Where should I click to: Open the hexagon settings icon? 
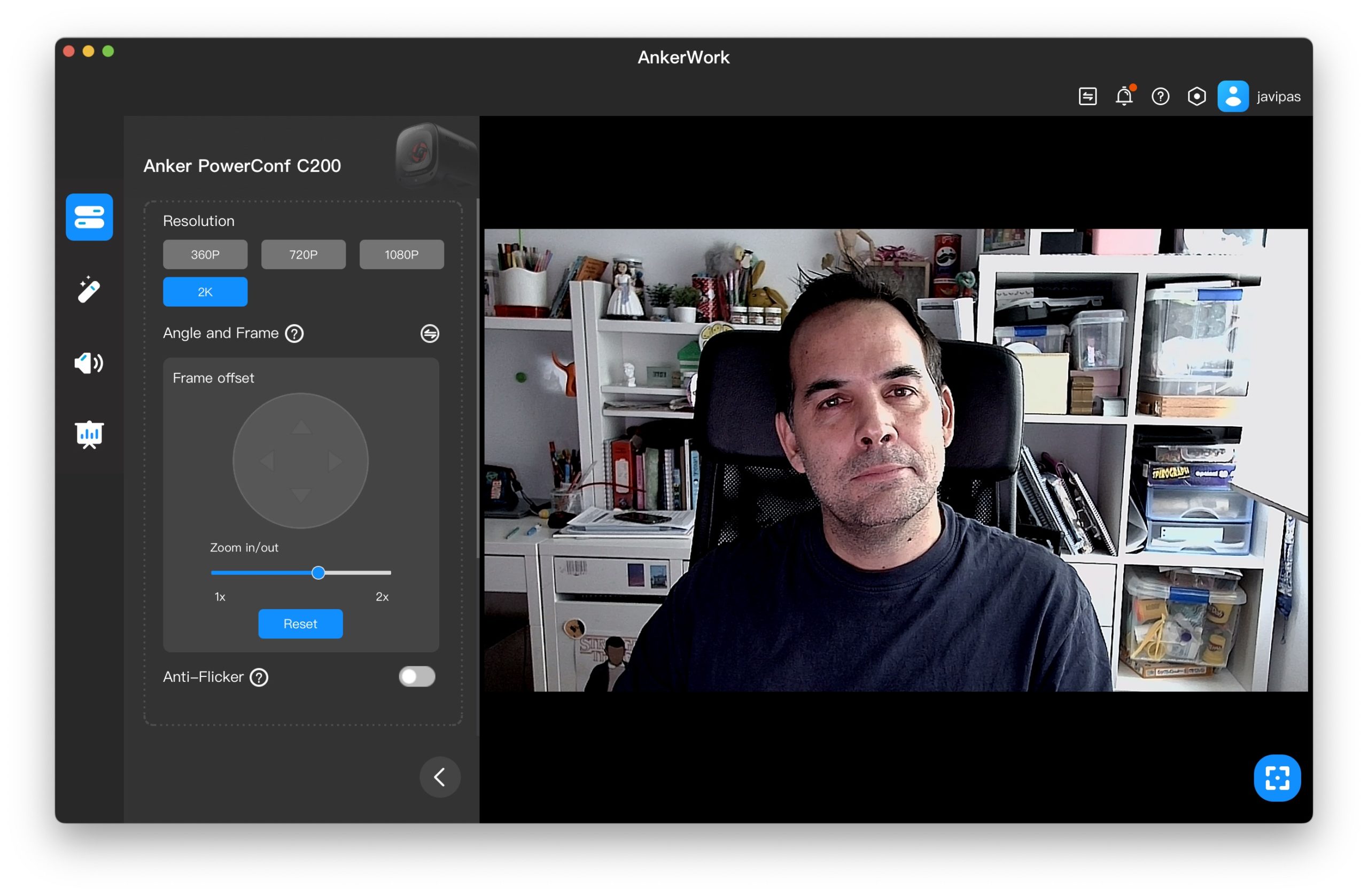pyautogui.click(x=1196, y=97)
